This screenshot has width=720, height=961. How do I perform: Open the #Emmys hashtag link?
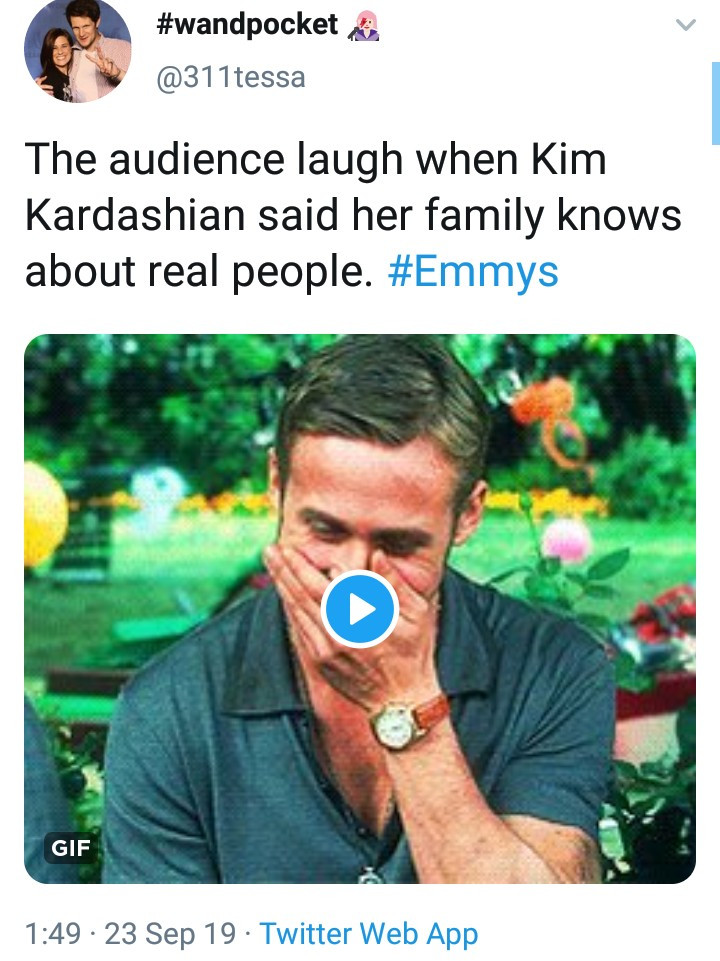click(x=472, y=270)
